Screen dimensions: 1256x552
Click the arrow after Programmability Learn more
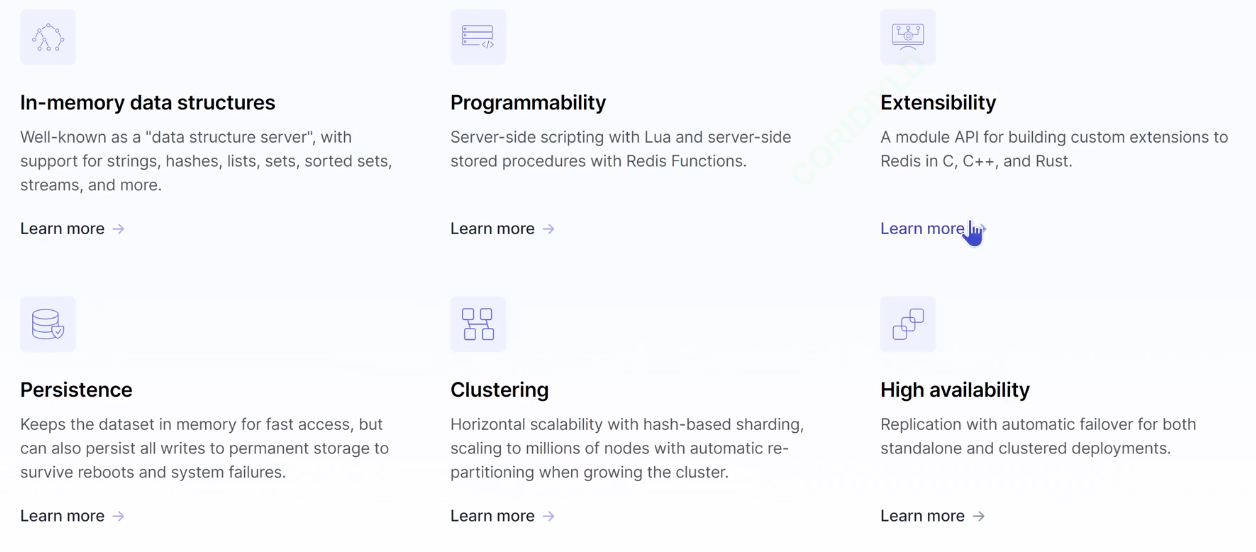coord(548,229)
